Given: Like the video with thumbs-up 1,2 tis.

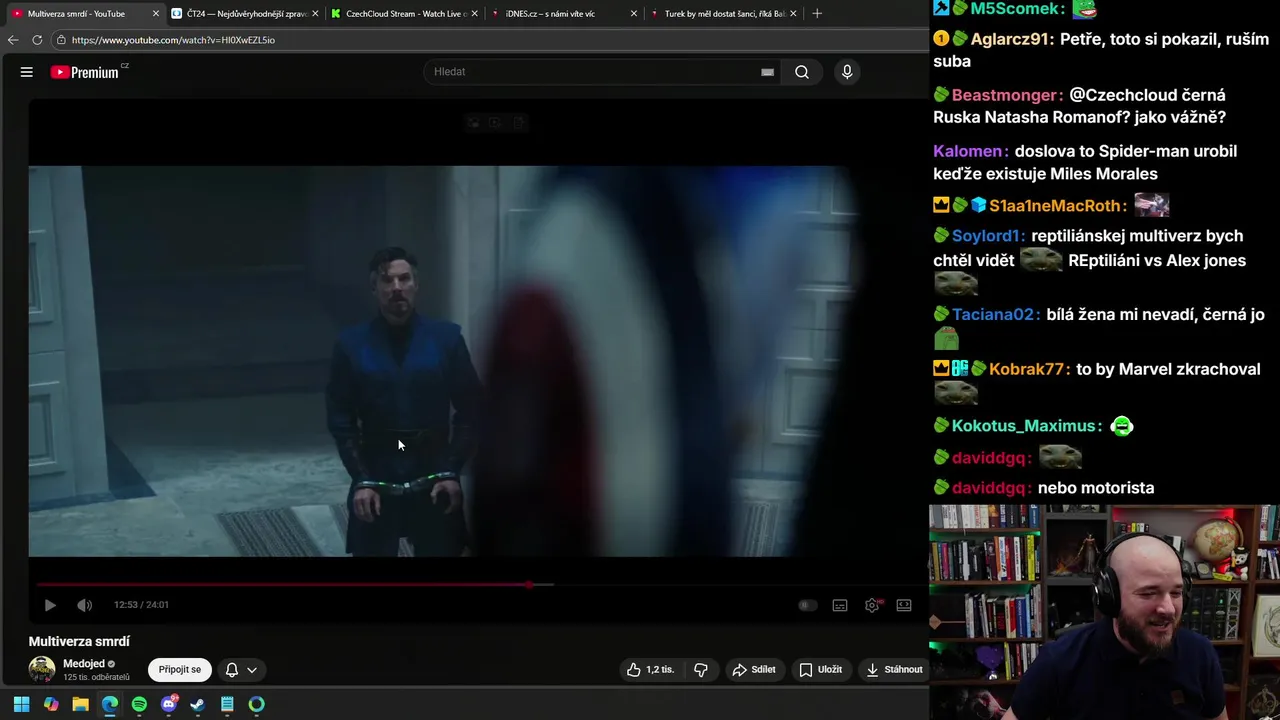Looking at the screenshot, I should tap(651, 670).
